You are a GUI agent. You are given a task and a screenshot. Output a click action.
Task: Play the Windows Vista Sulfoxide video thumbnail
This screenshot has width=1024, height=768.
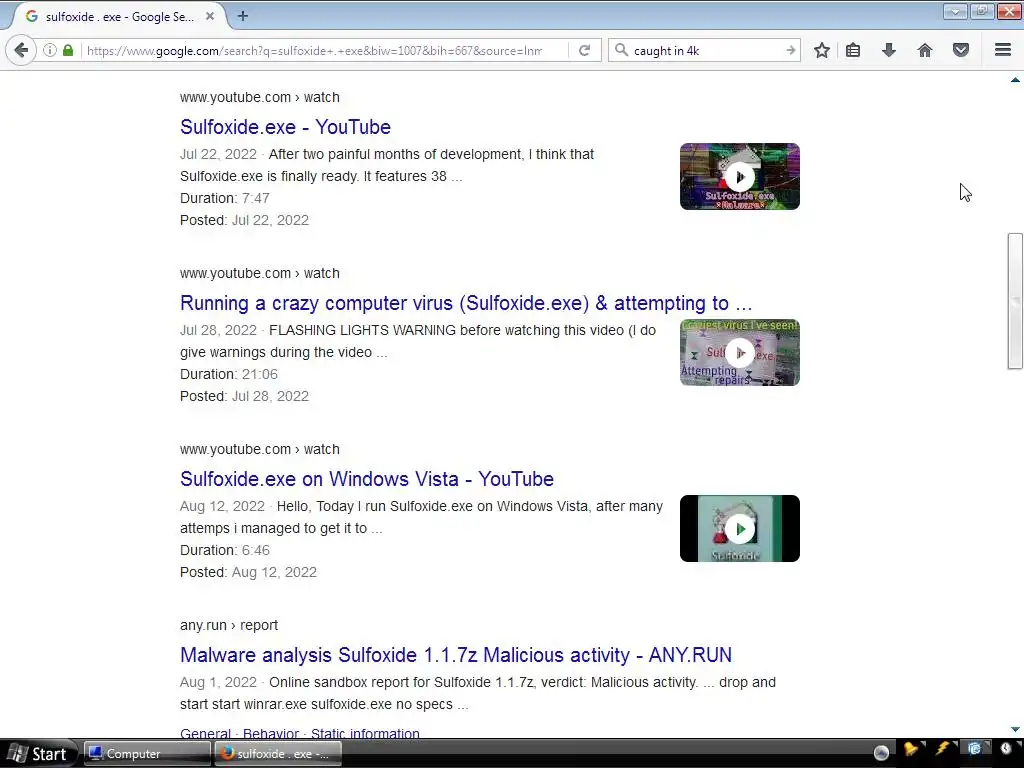[x=740, y=528]
